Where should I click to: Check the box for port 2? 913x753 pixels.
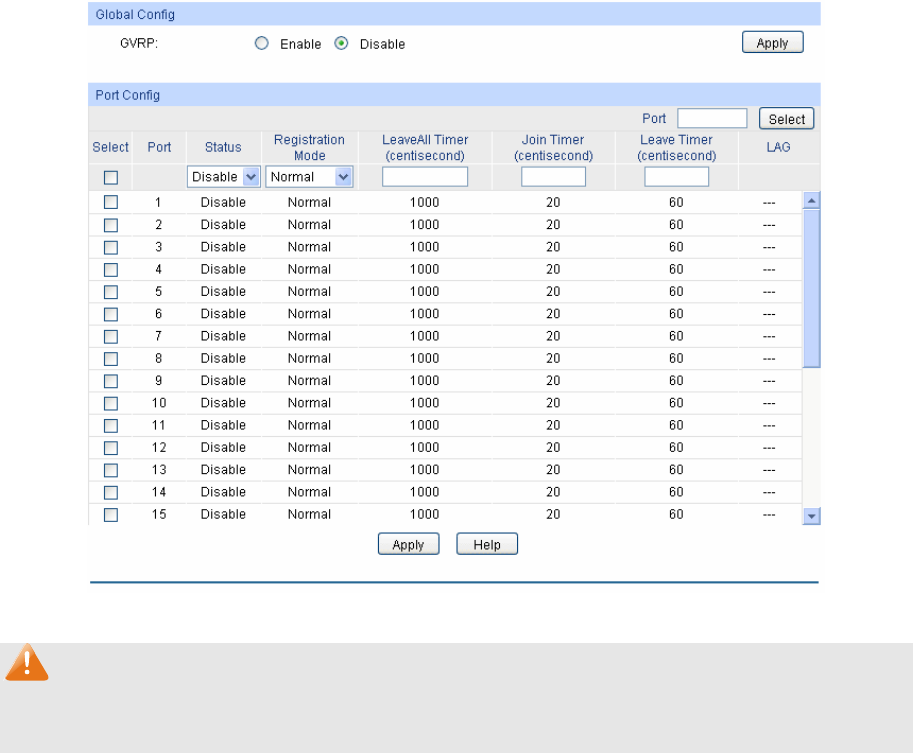111,225
